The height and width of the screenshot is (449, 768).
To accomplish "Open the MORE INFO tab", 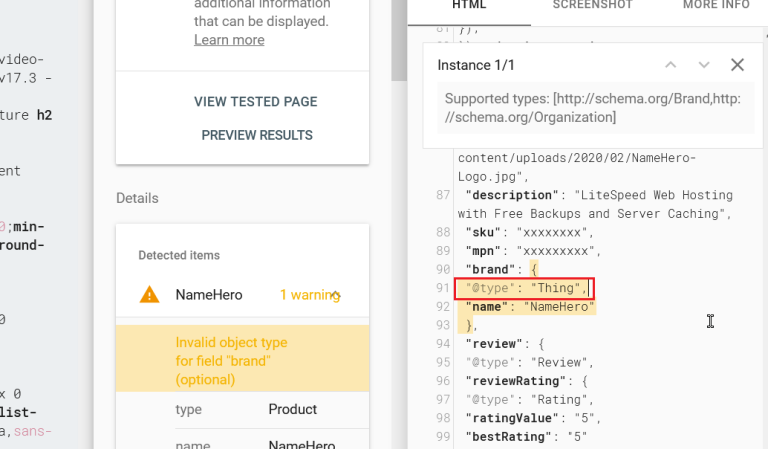I will [x=716, y=5].
